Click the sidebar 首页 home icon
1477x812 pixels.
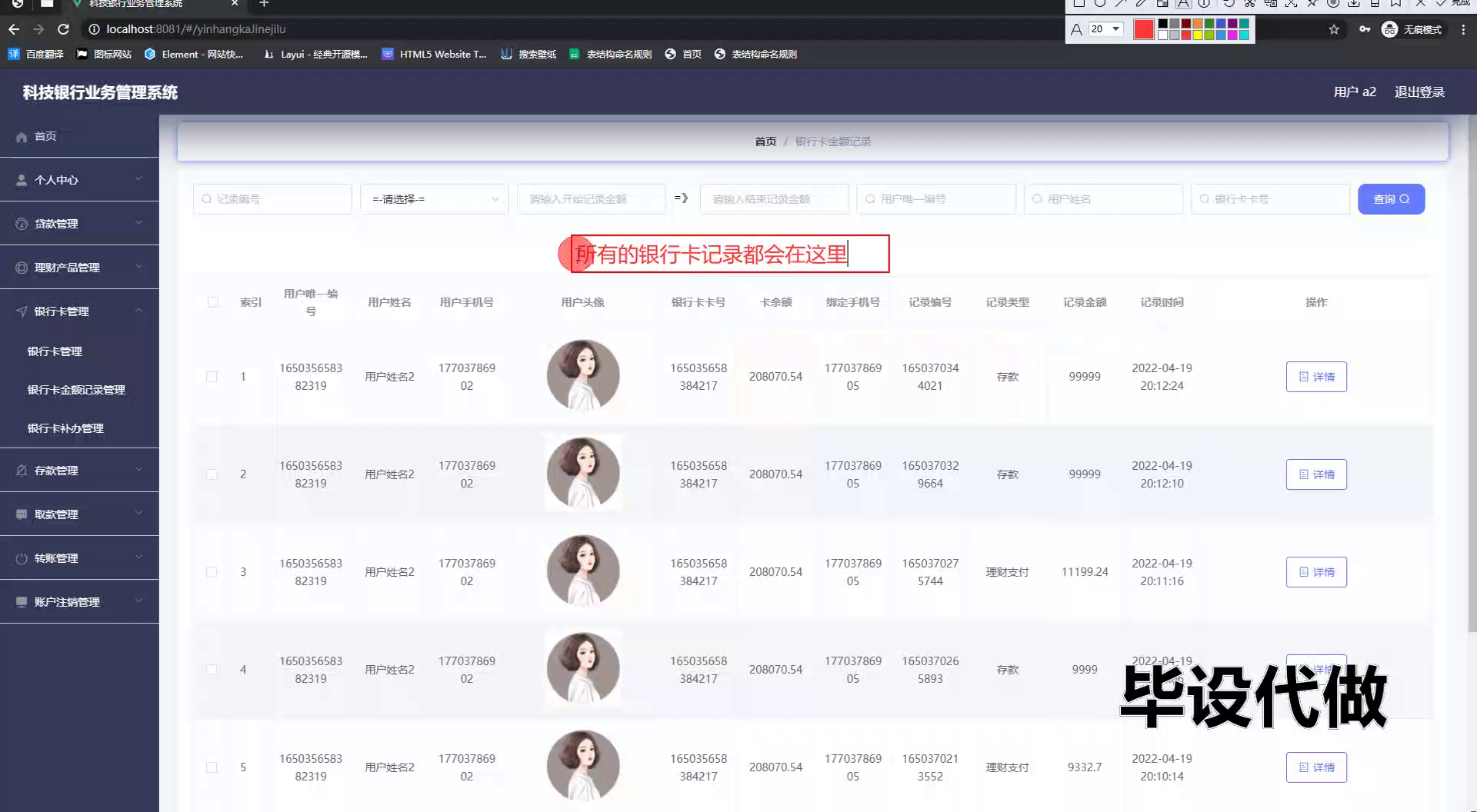(x=22, y=137)
